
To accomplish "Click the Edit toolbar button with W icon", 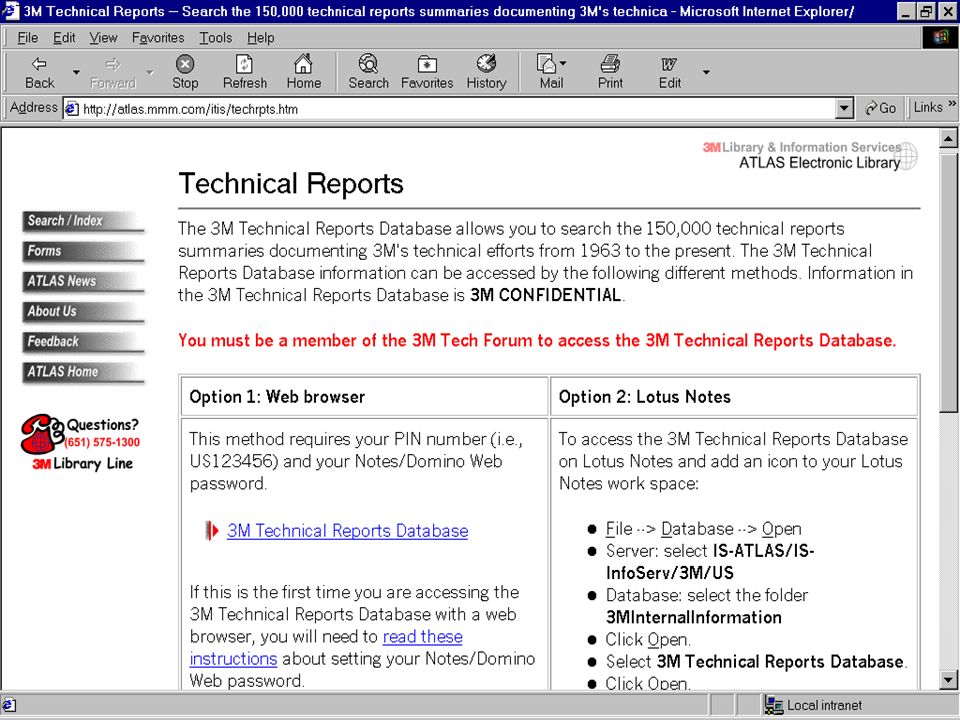I will pos(669,72).
